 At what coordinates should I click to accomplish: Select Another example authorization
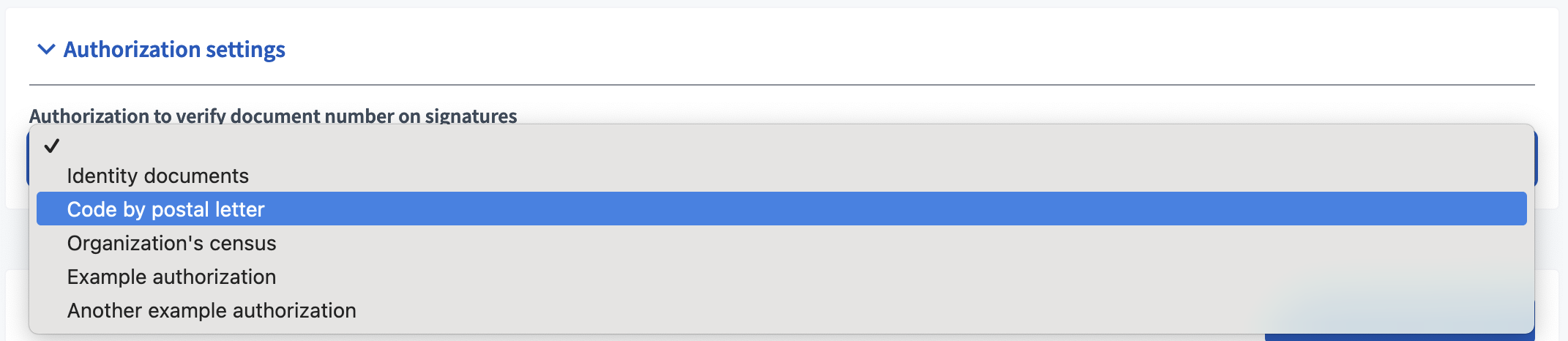point(212,311)
